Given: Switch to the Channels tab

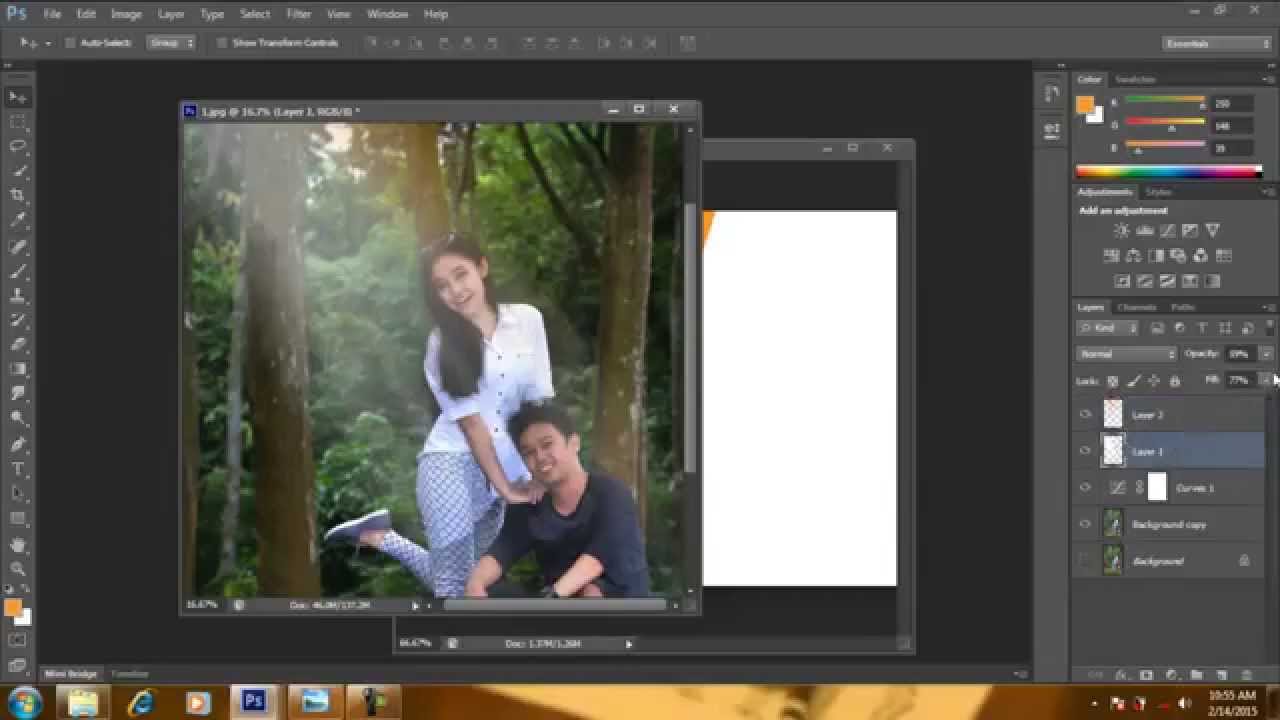Looking at the screenshot, I should coord(1137,307).
